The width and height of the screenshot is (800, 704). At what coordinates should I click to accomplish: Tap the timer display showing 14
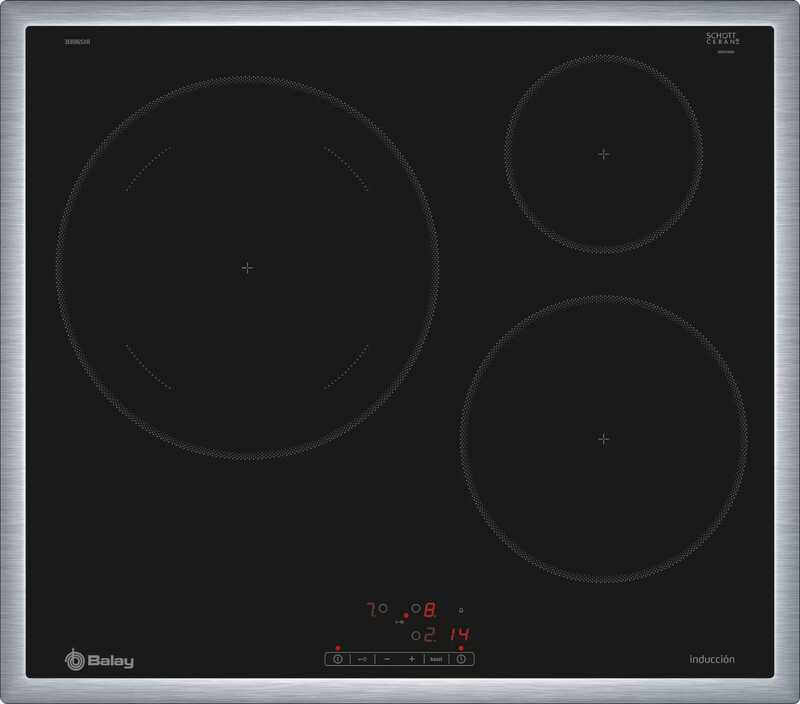pyautogui.click(x=459, y=635)
